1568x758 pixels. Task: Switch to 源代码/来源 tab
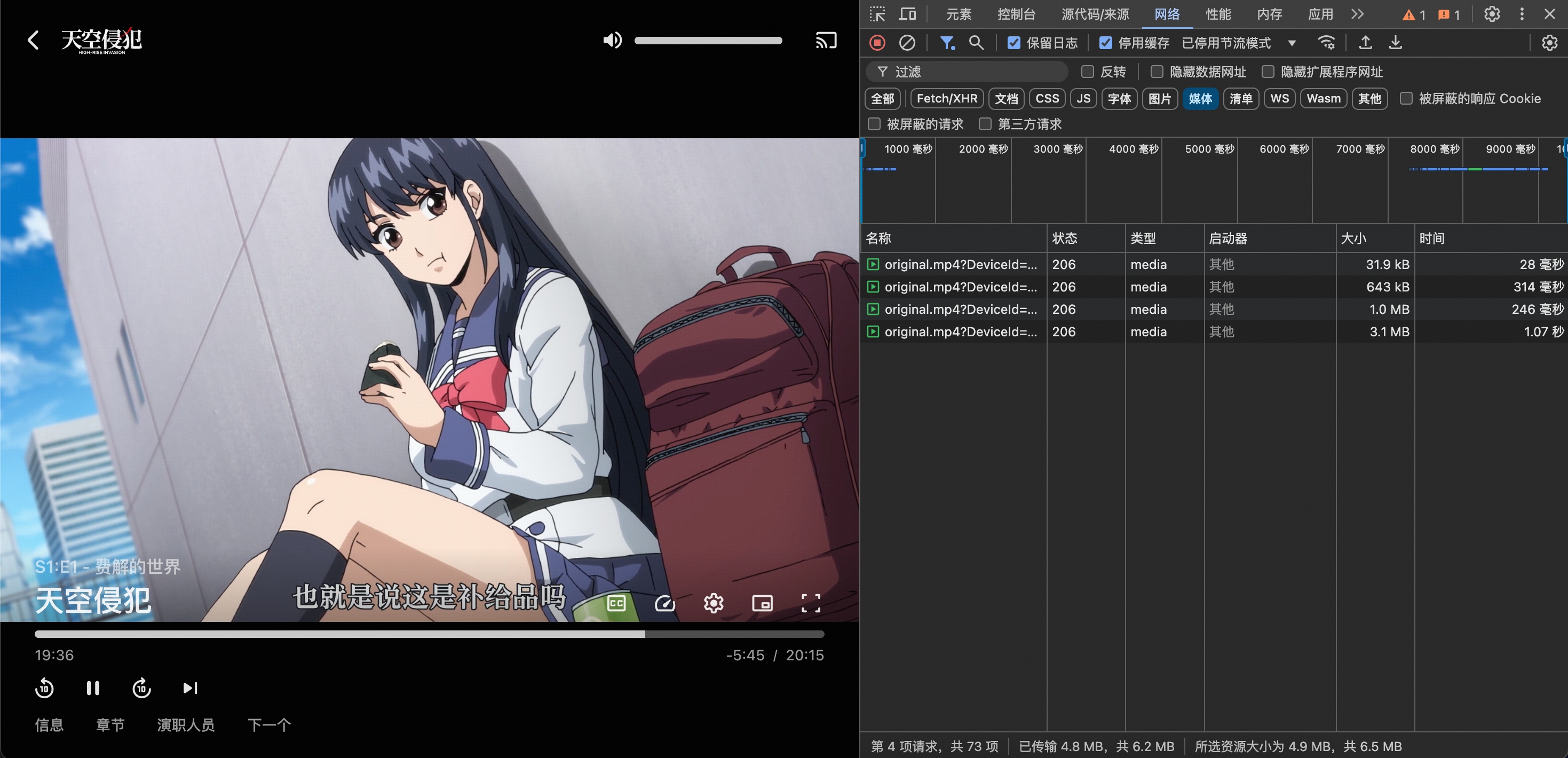[x=1095, y=14]
